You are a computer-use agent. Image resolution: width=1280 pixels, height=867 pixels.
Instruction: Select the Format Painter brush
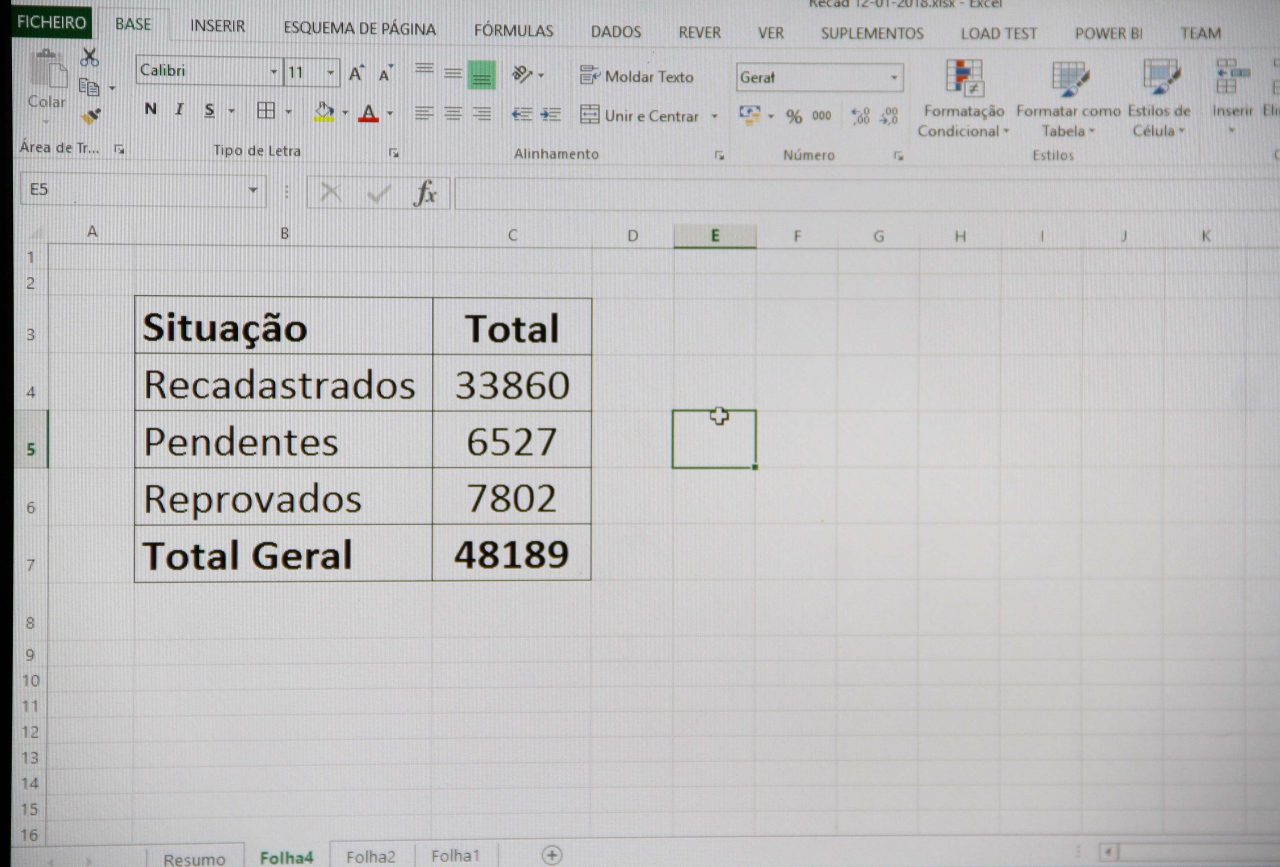click(91, 116)
